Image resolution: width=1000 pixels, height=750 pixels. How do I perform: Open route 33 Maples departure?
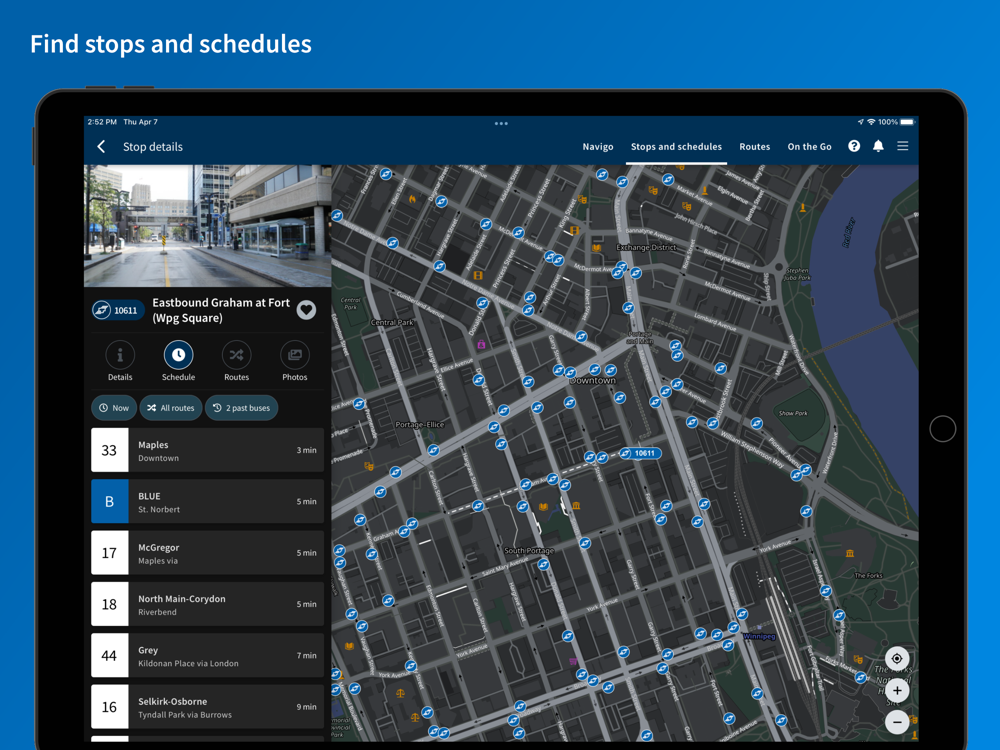coord(207,450)
